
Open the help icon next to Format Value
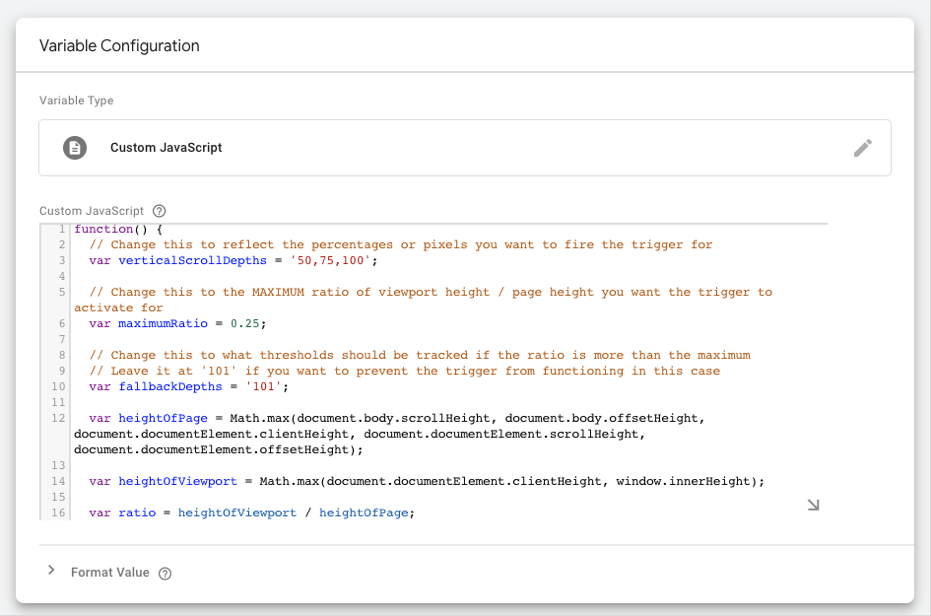tap(164, 573)
